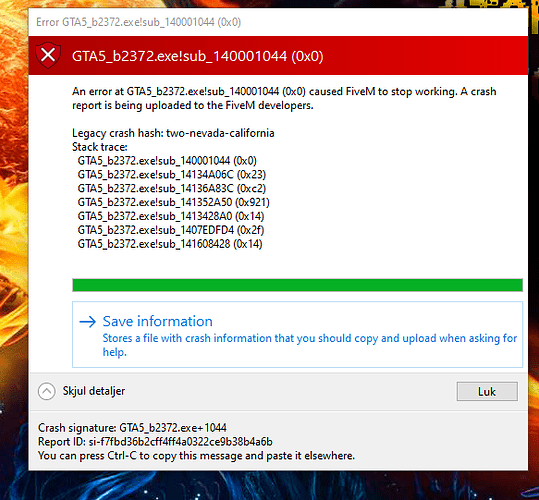Click the Ctrl-C copy hint text
Screen dimensions: 539x500
pyautogui.click(x=196, y=456)
